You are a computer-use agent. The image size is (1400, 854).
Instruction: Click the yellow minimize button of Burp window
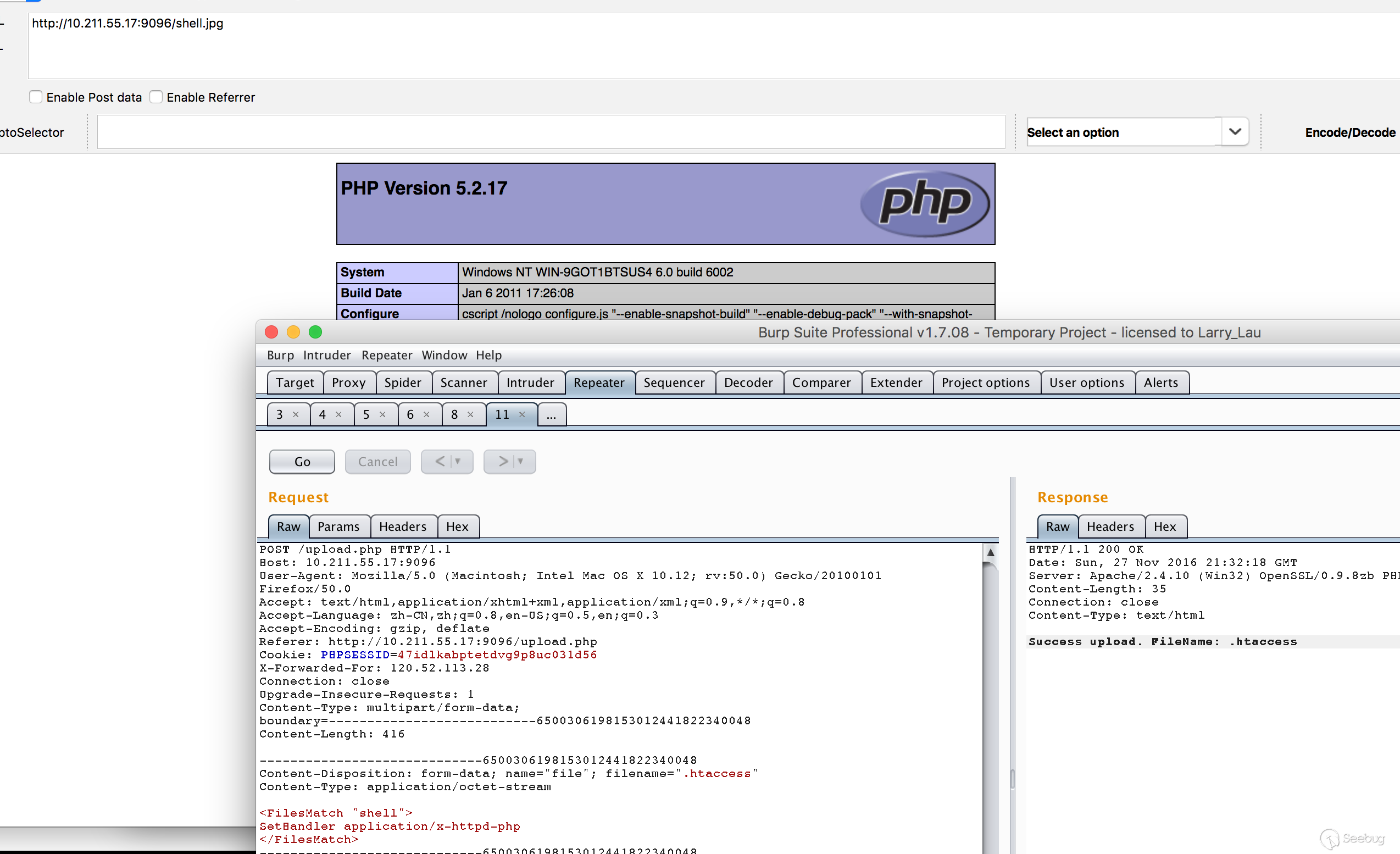[x=293, y=332]
